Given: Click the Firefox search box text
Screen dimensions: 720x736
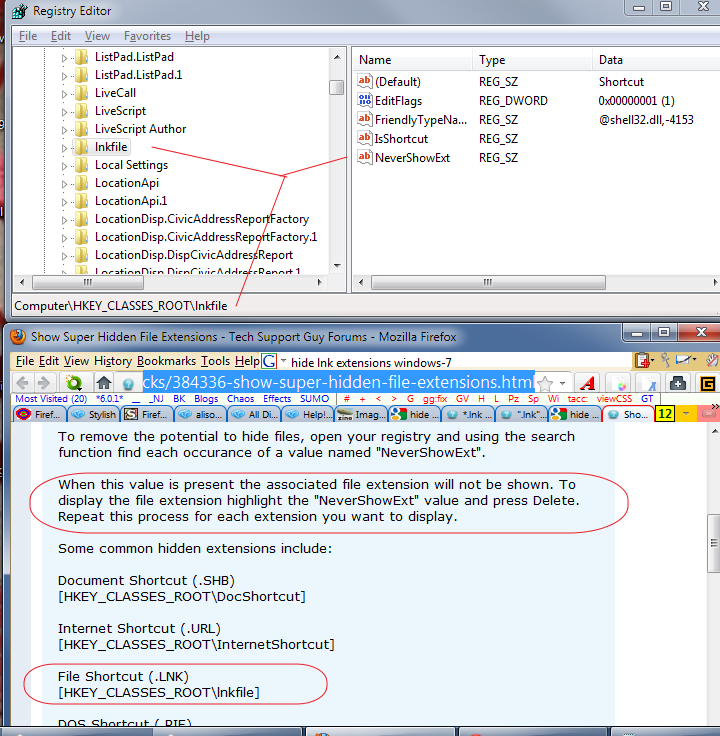Looking at the screenshot, I should point(371,363).
